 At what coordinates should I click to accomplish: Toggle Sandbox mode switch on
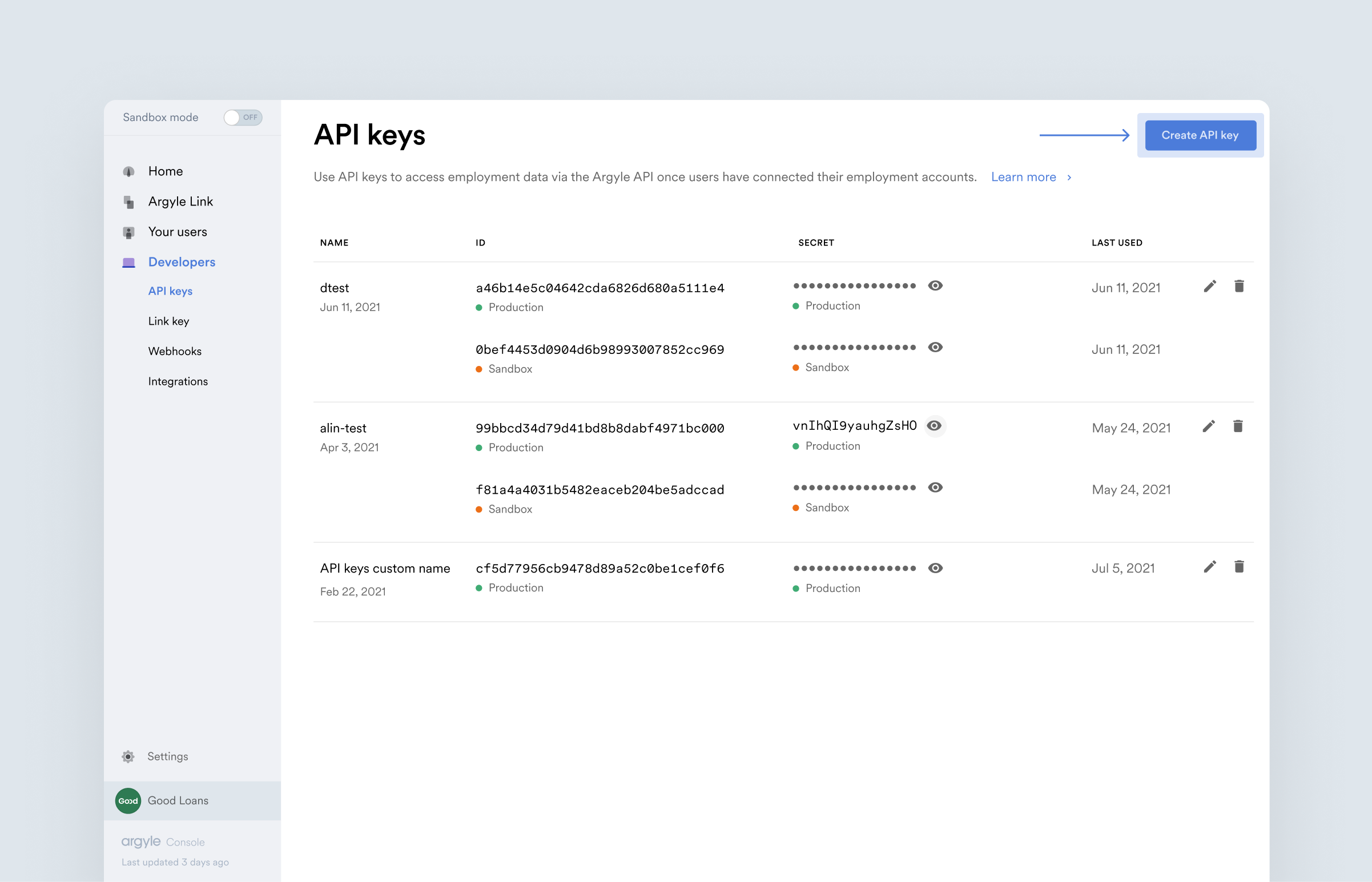243,118
